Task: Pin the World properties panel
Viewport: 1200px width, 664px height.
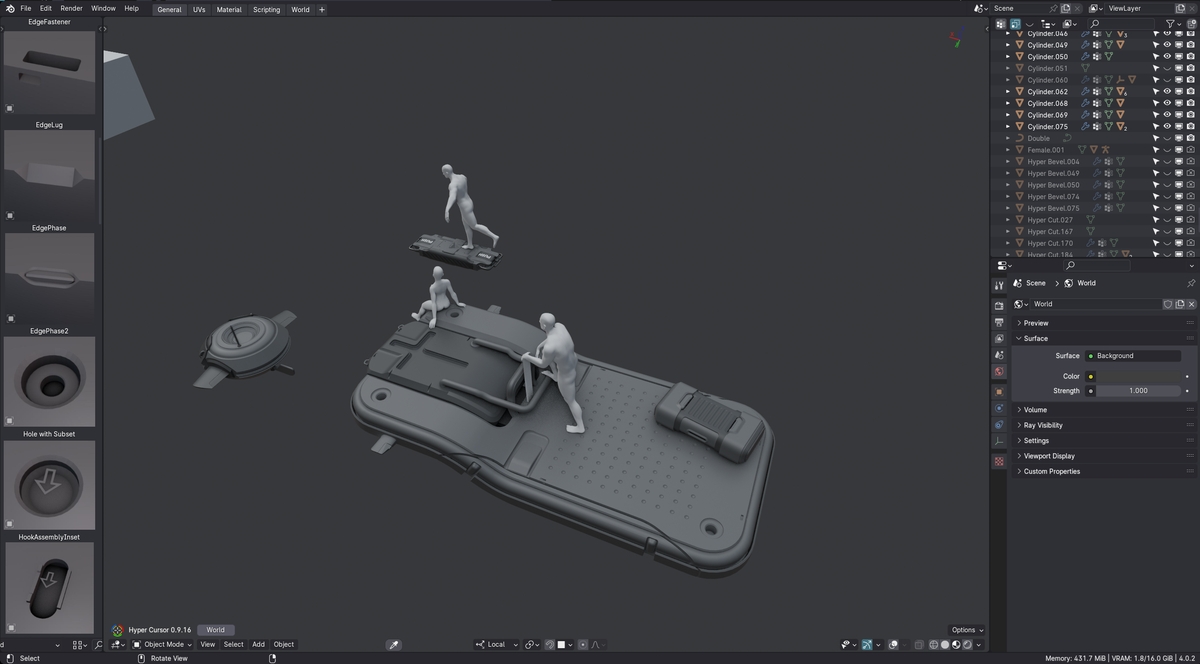Action: coord(1190,283)
